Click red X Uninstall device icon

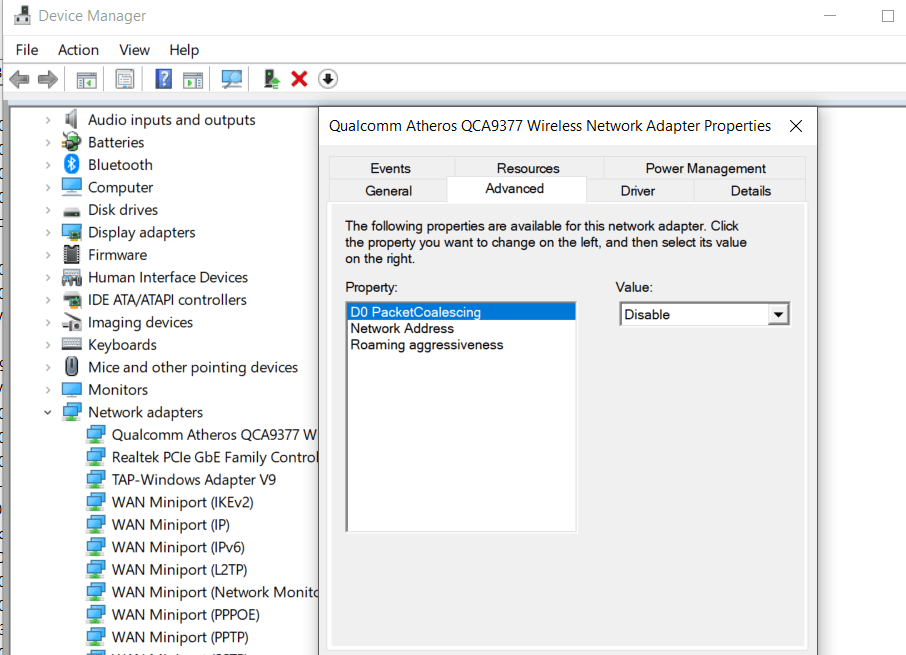[x=299, y=79]
